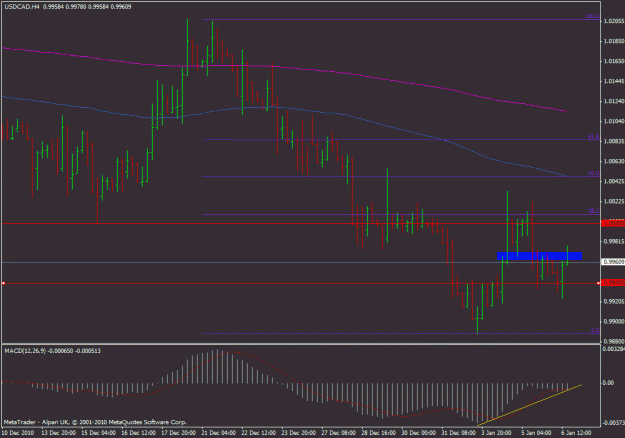Click the 1.01240 price axis label
Screen dimensions: 625x438
tap(614, 101)
